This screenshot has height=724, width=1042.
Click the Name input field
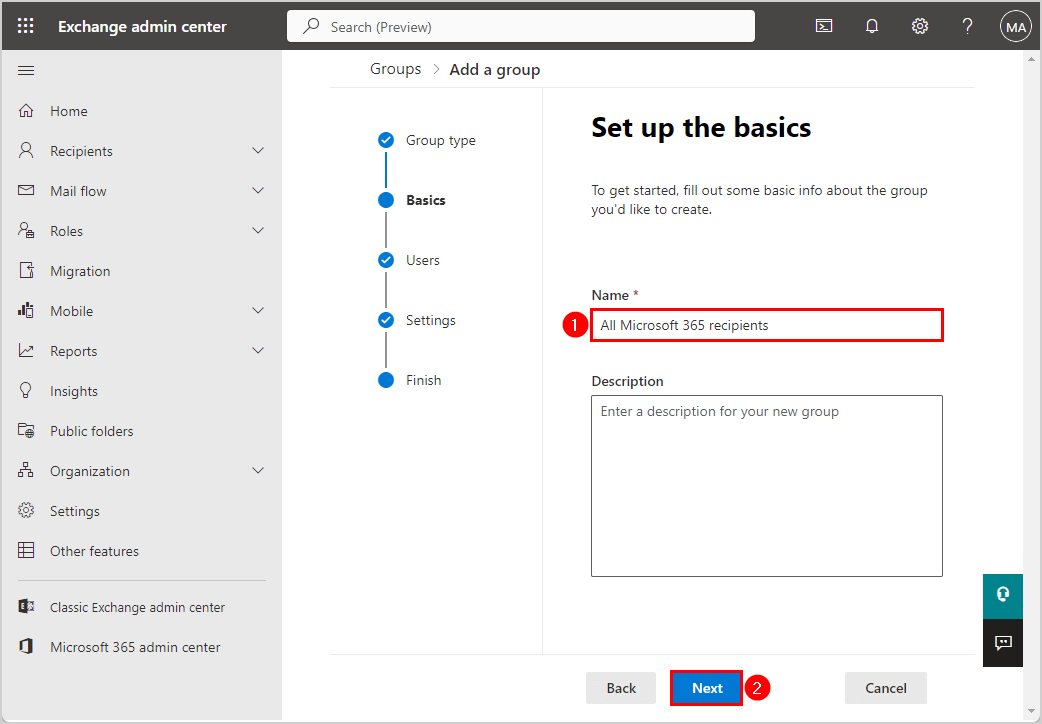(767, 325)
